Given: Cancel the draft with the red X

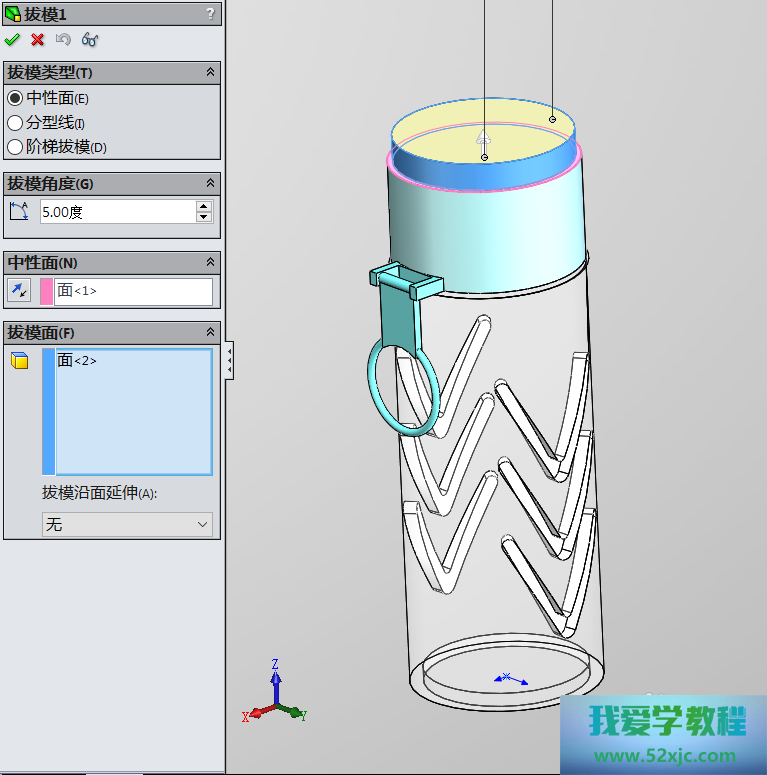Looking at the screenshot, I should coord(38,40).
